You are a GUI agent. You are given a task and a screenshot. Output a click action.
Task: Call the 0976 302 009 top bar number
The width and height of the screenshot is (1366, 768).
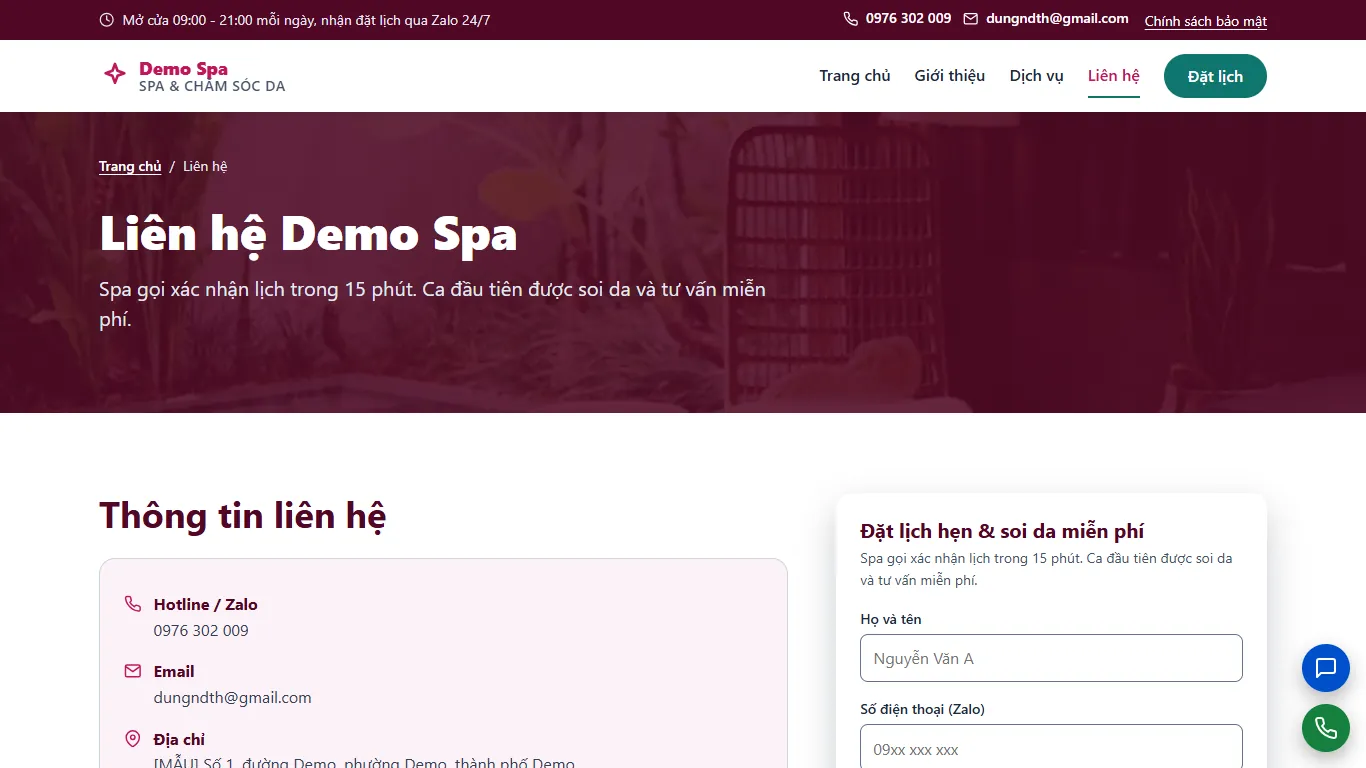(908, 19)
